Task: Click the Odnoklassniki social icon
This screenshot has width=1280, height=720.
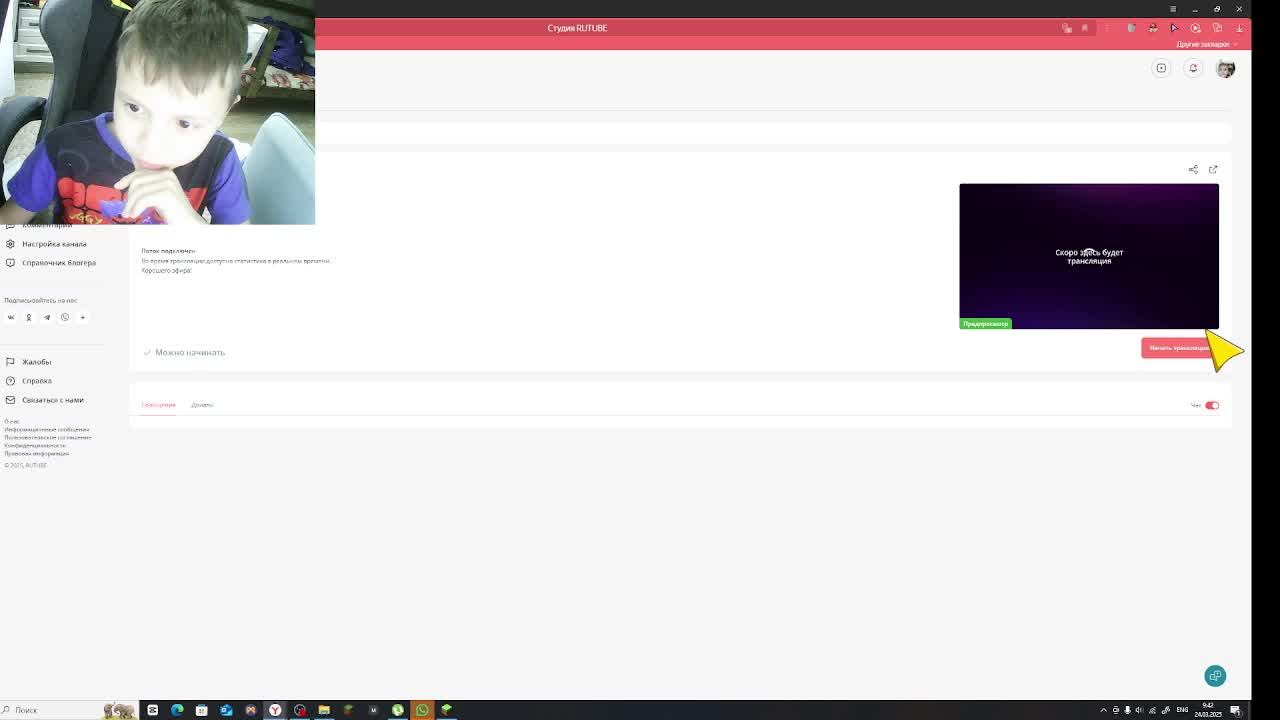Action: pyautogui.click(x=29, y=318)
